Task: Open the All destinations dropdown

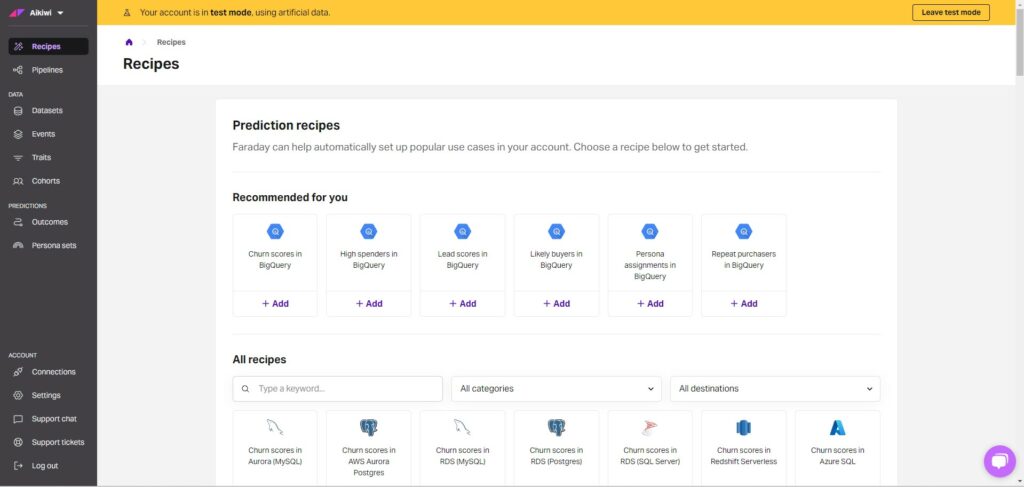Action: [775, 389]
